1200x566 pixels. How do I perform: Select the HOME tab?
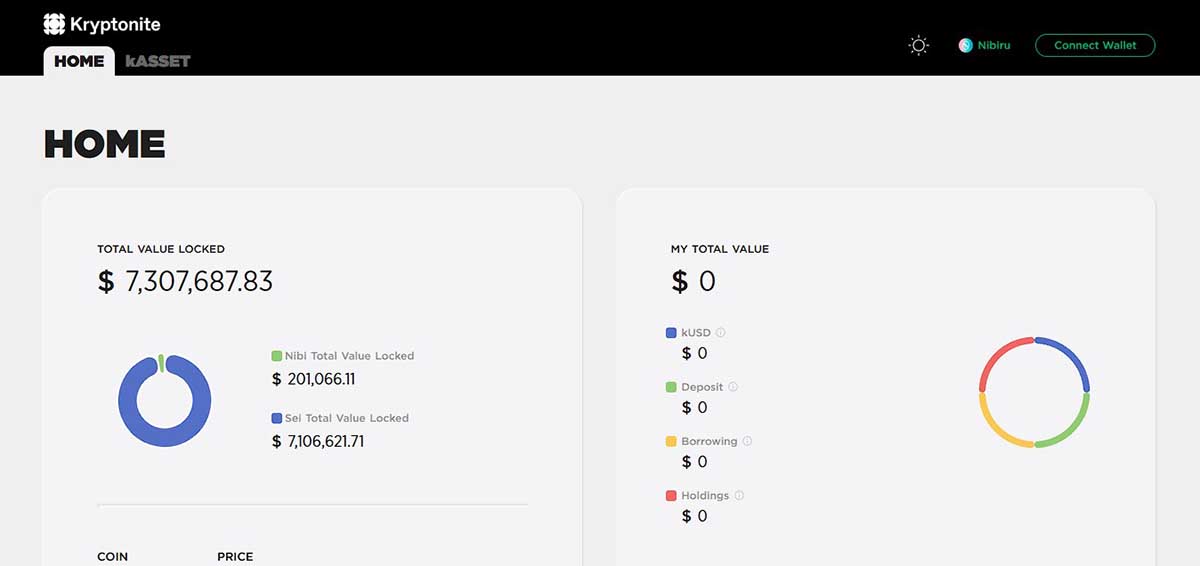pyautogui.click(x=79, y=61)
